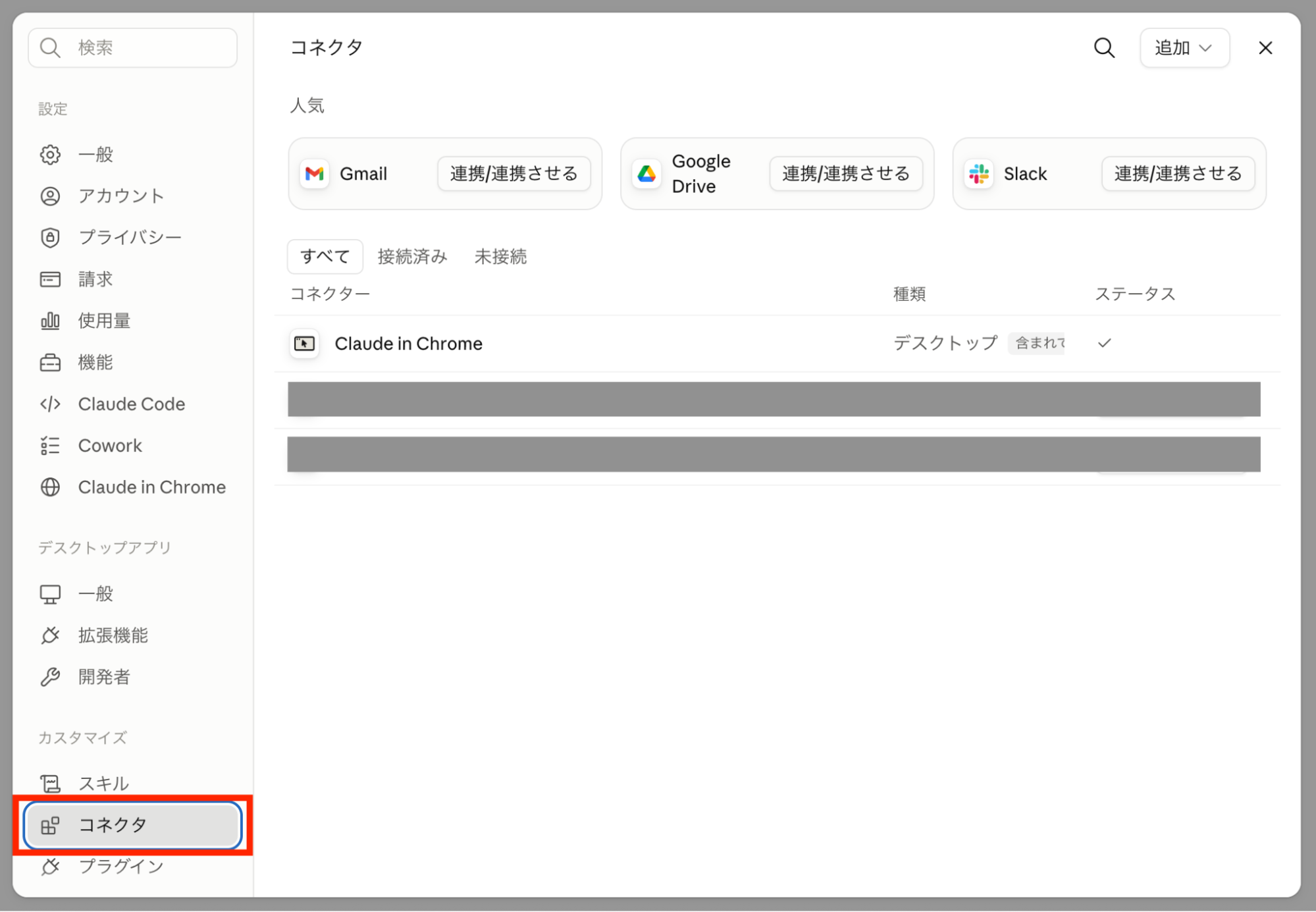
Task: Select the Google Drive logo icon
Action: (646, 174)
